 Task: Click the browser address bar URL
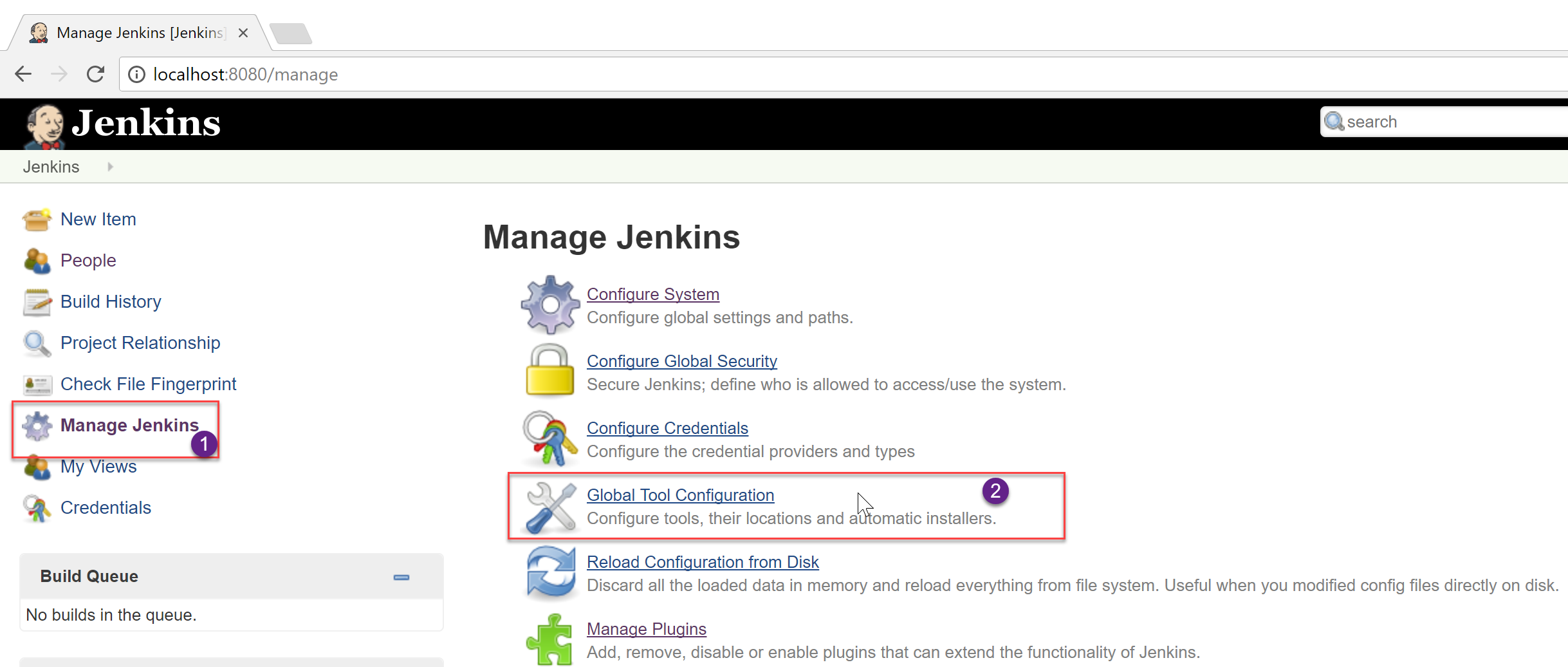[246, 75]
